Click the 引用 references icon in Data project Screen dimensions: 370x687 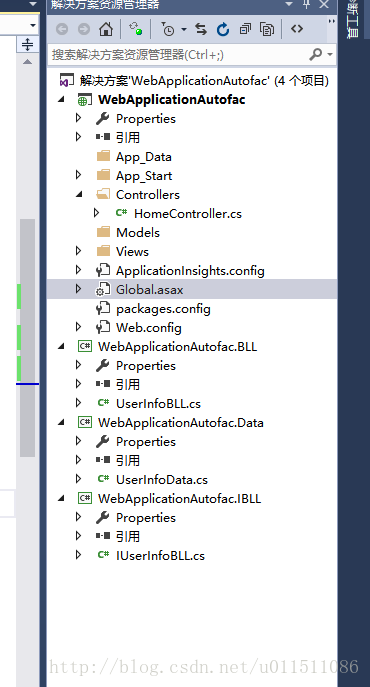pyautogui.click(x=103, y=460)
